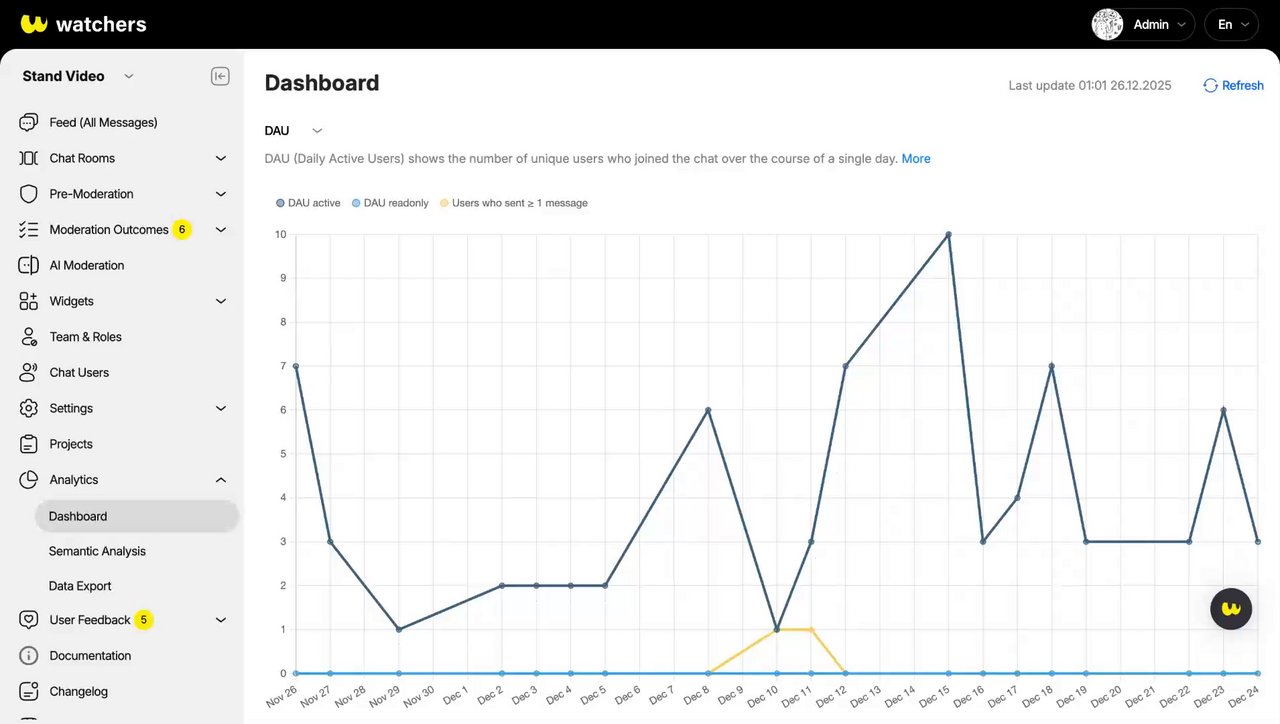1280x724 pixels.
Task: Click the Refresh button
Action: (x=1233, y=86)
